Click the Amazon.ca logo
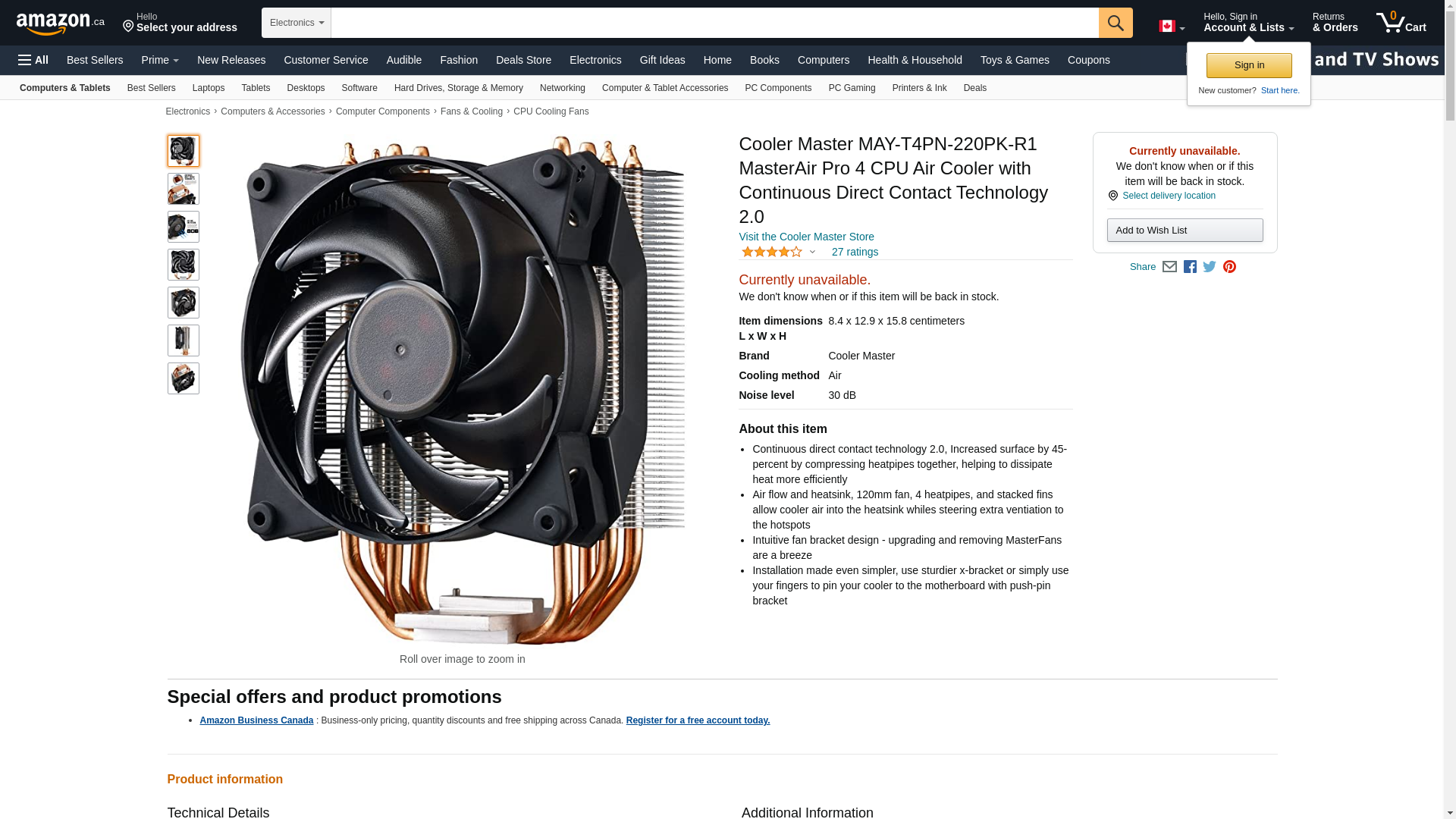 [x=61, y=23]
